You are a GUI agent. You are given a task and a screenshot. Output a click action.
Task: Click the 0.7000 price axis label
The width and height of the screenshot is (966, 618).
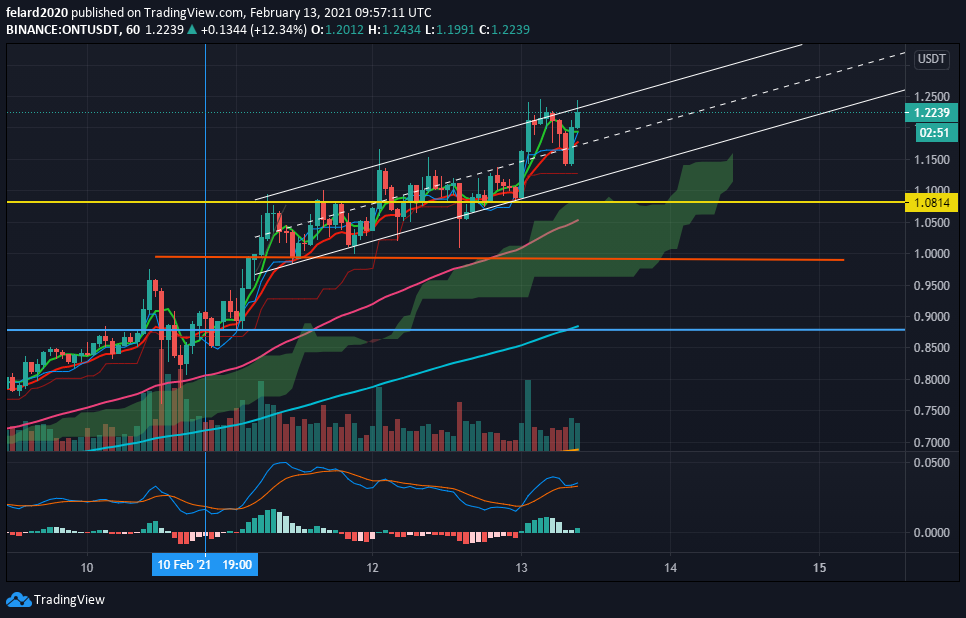coord(932,442)
